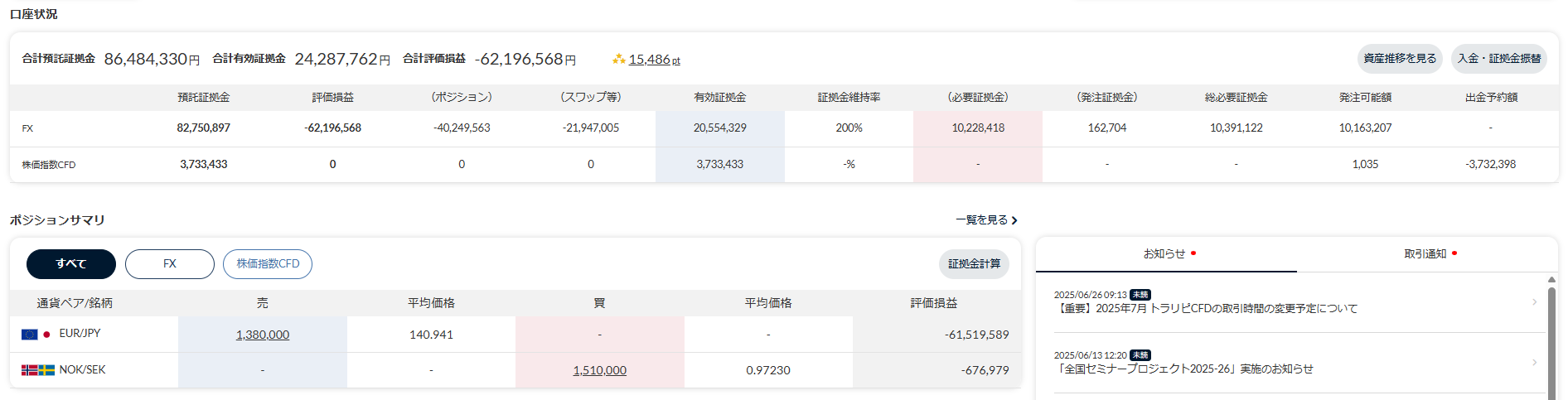Screen dimensions: 1568x400
Task: Click the 未読 badge on the 06/13 notice
Action: point(1140,355)
